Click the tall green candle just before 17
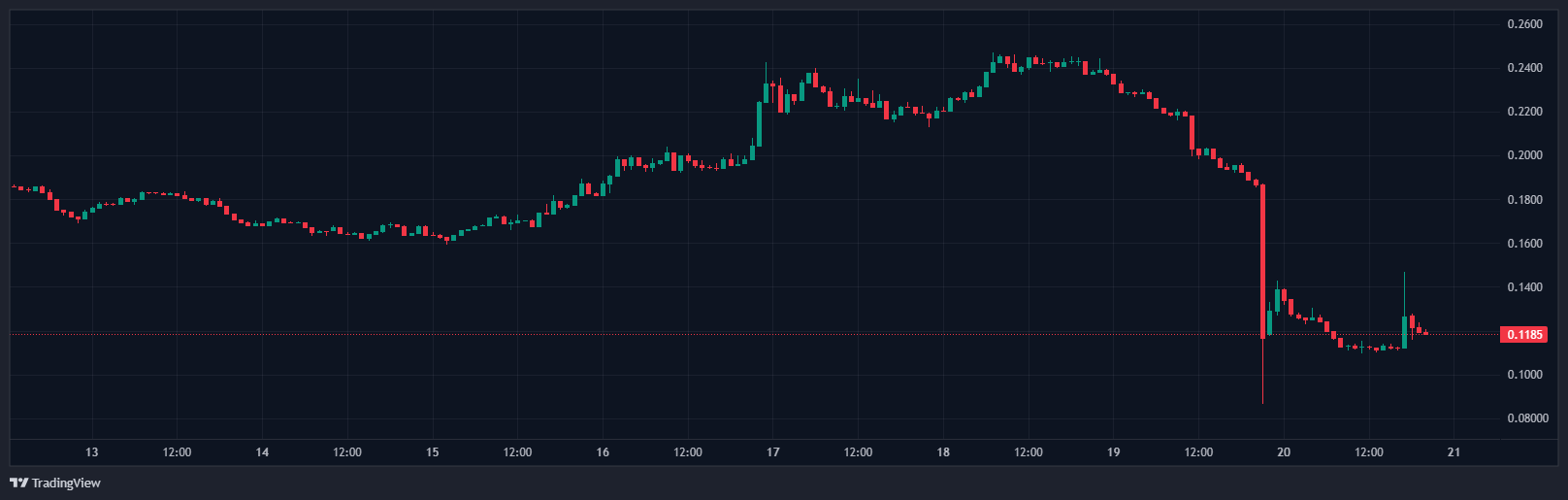1568x500 pixels. (x=759, y=124)
